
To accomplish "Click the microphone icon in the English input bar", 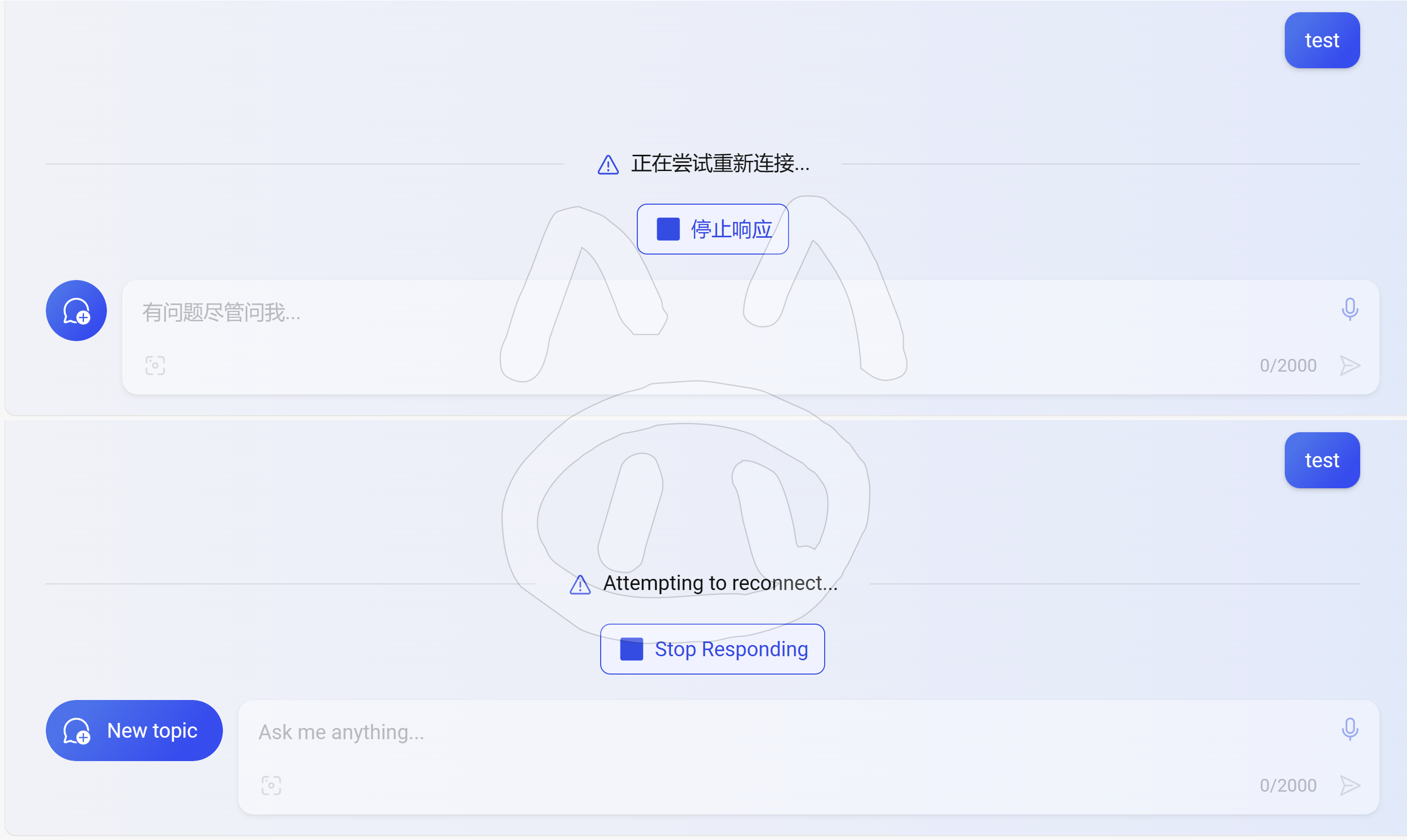I will tap(1350, 730).
